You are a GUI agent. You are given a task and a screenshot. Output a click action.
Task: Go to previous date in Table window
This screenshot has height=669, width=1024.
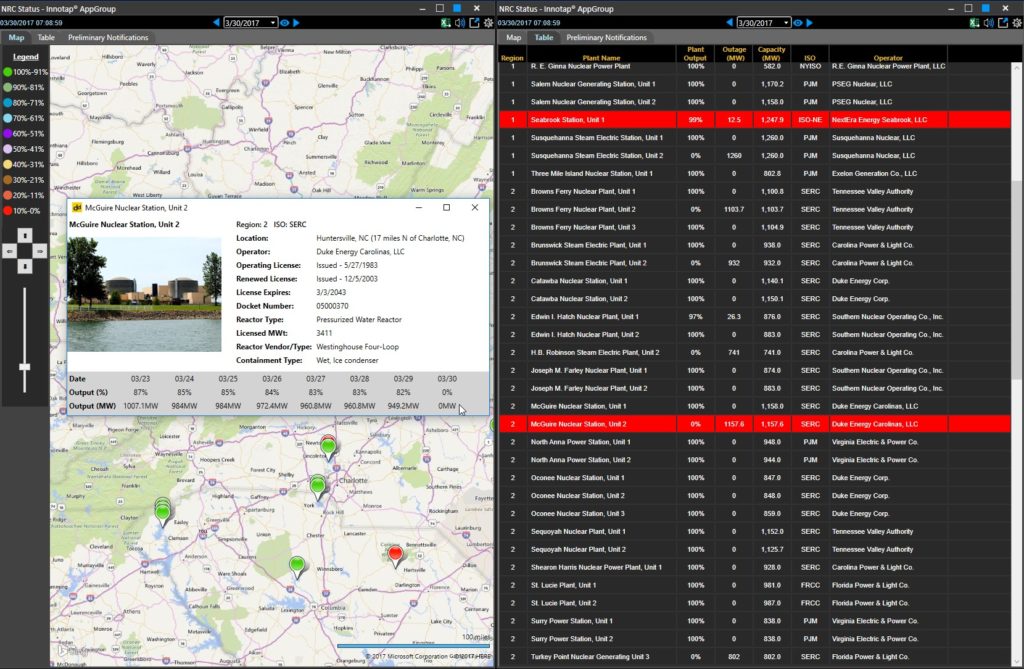(729, 22)
